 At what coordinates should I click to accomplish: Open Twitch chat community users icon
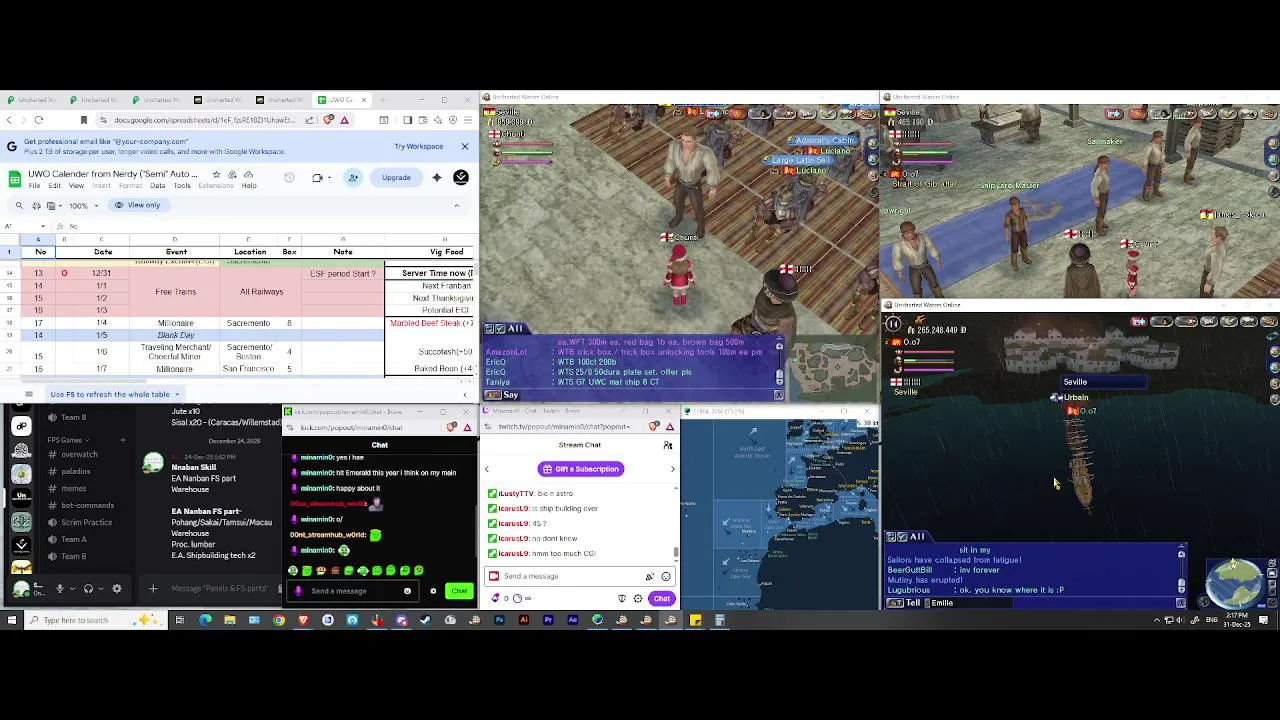pos(668,445)
